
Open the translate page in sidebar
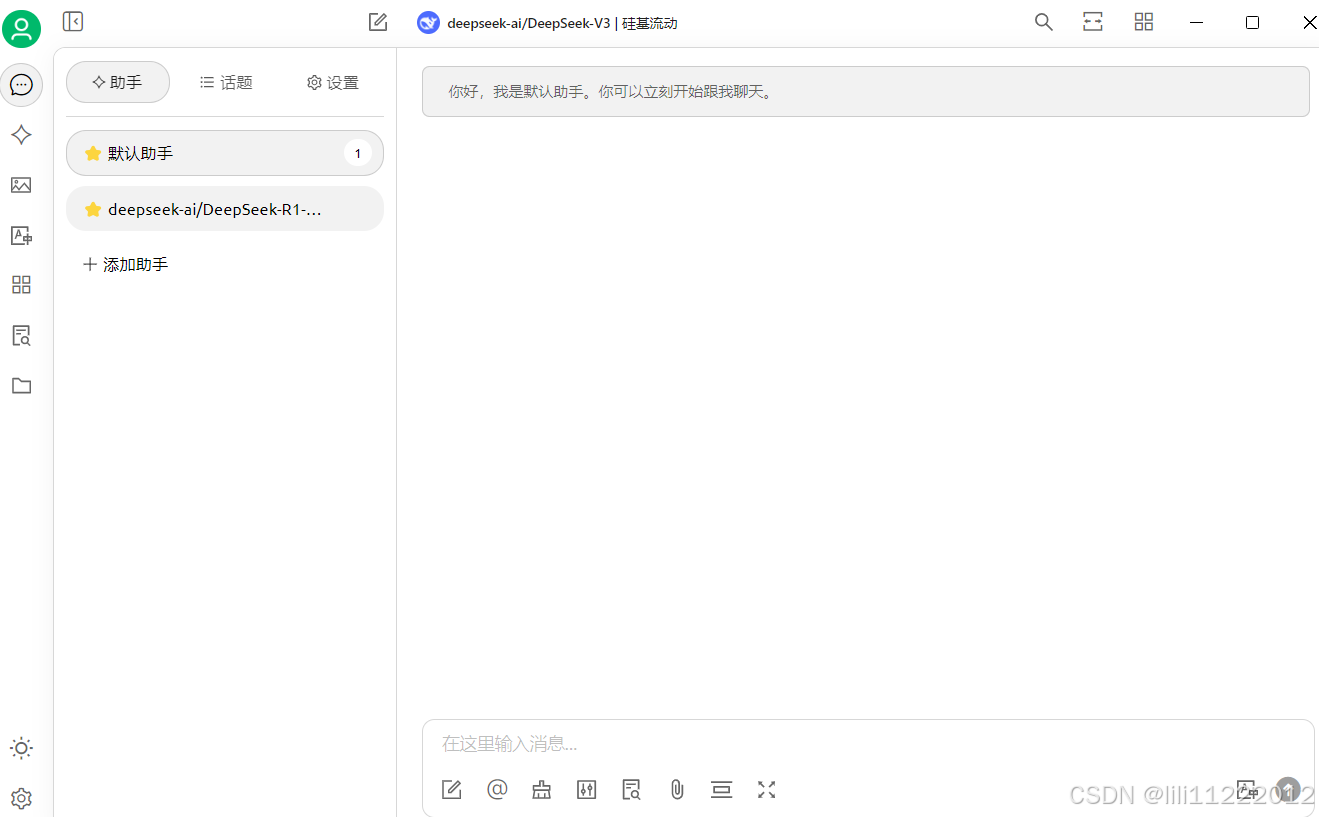[21, 235]
